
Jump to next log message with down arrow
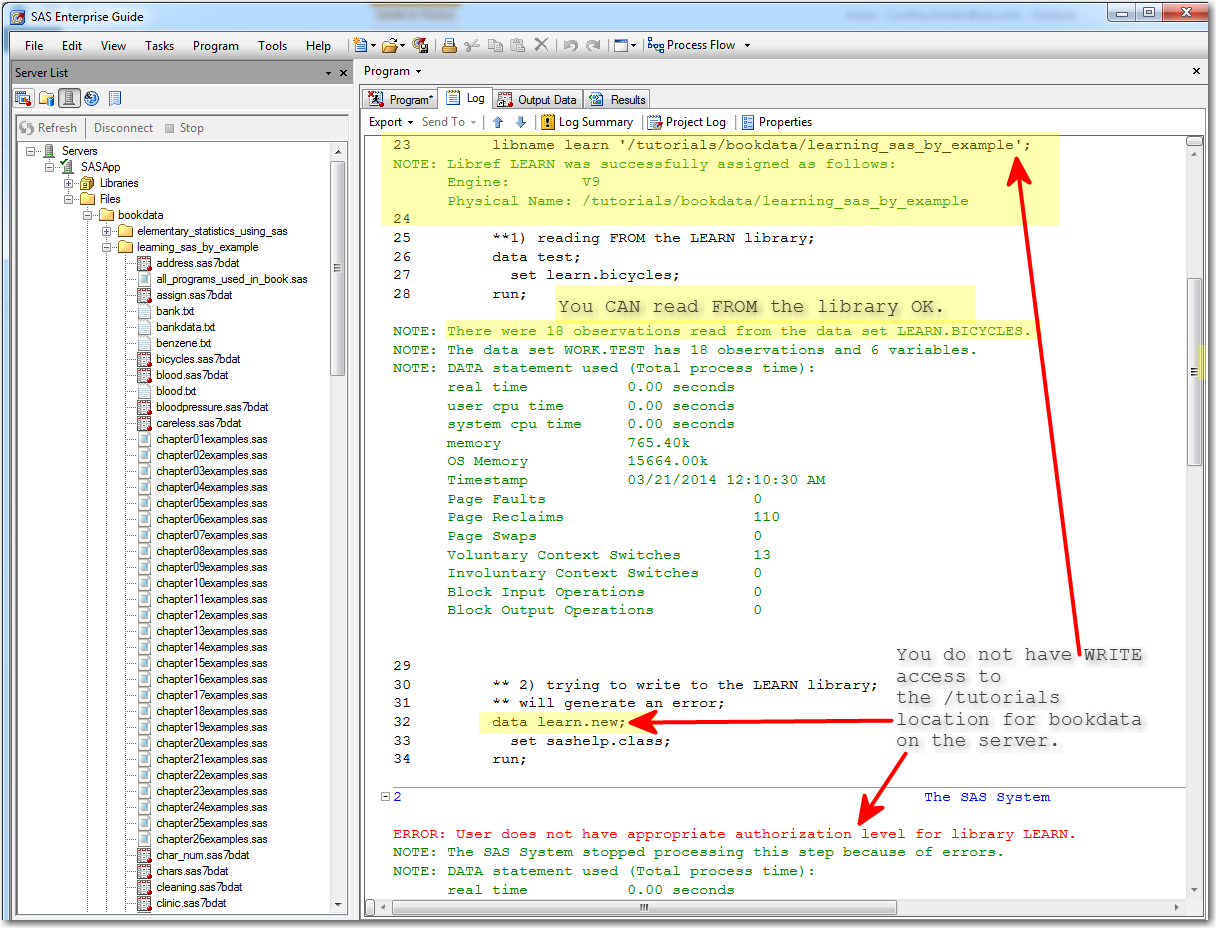(x=520, y=122)
